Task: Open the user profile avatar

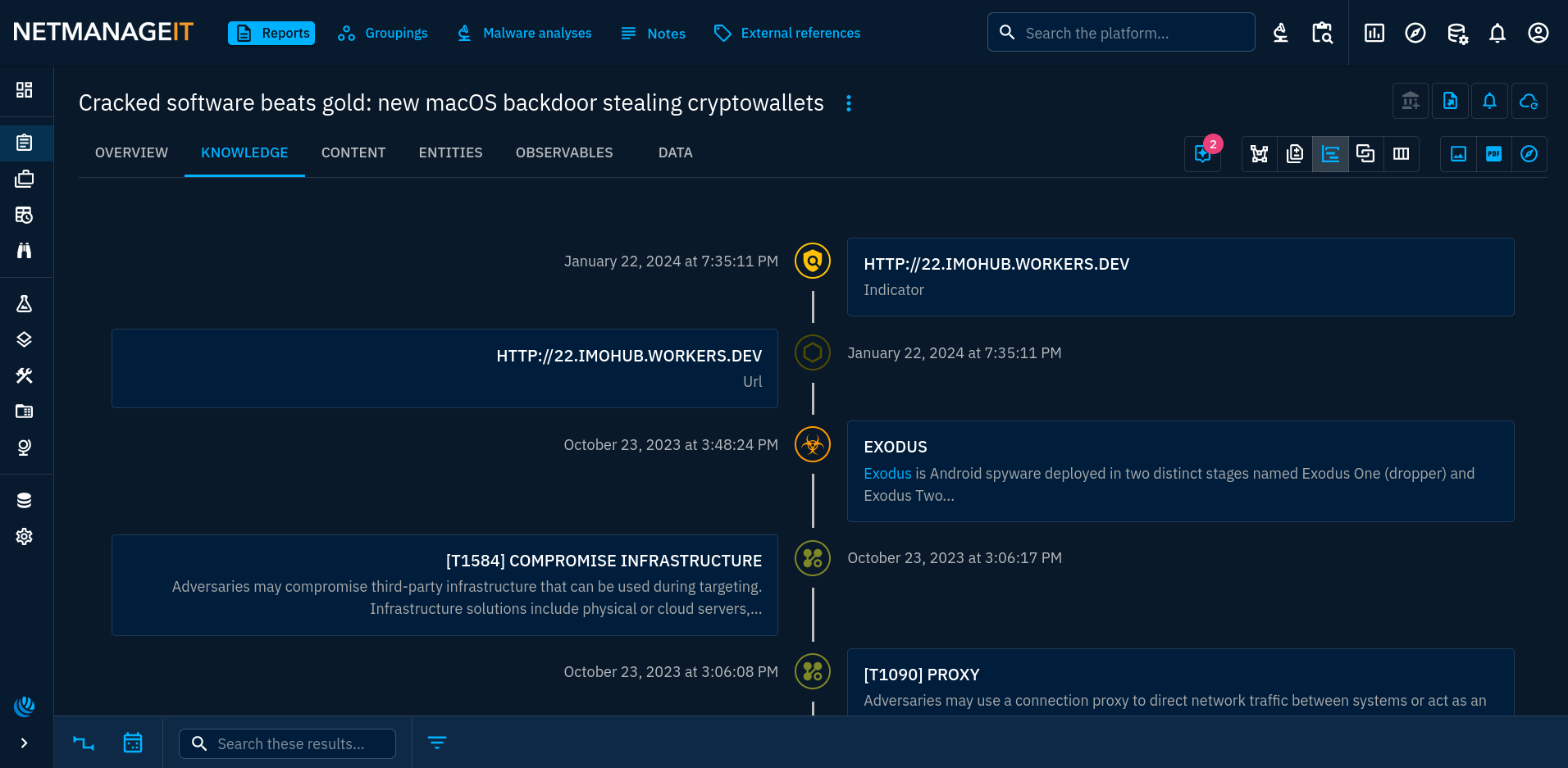Action: (1538, 33)
